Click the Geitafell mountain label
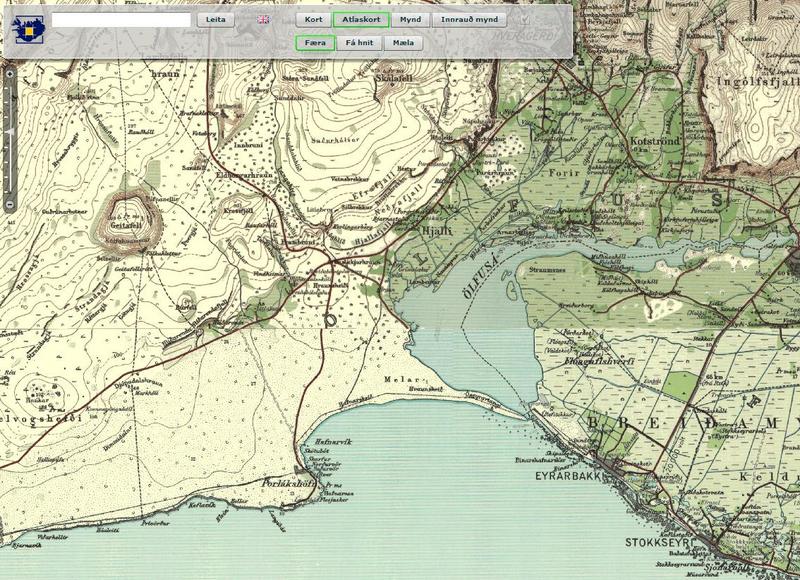800x580 pixels. coord(127,224)
